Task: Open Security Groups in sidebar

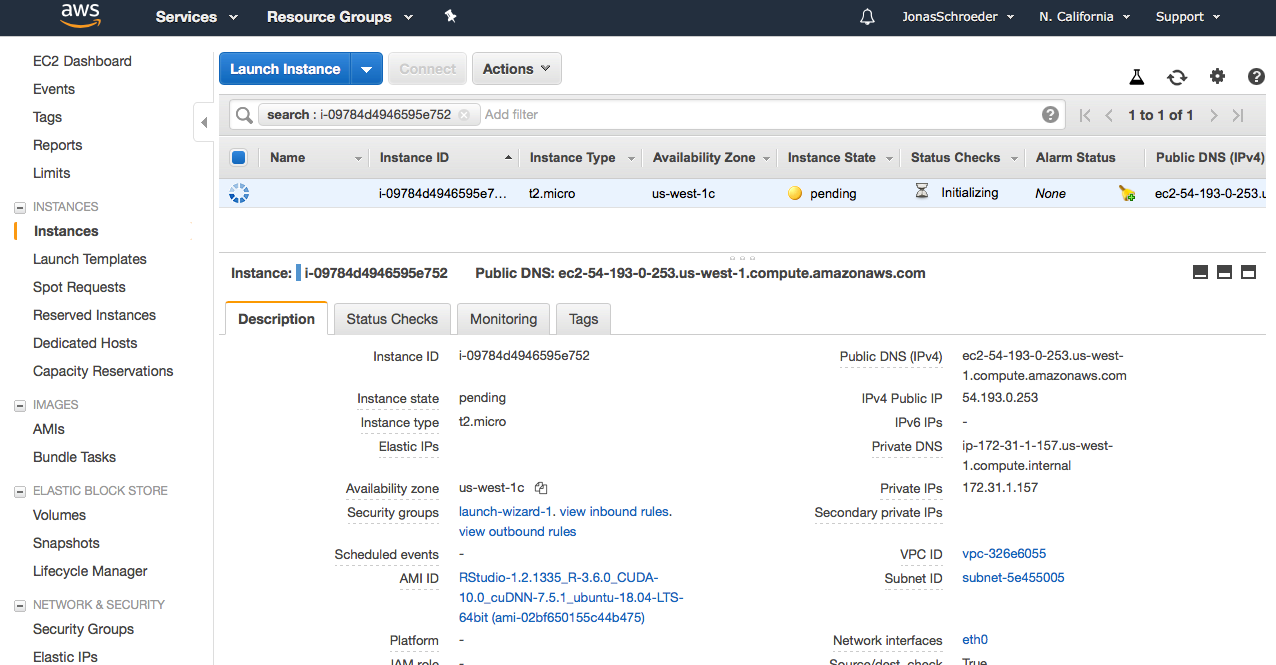Action: [x=83, y=629]
